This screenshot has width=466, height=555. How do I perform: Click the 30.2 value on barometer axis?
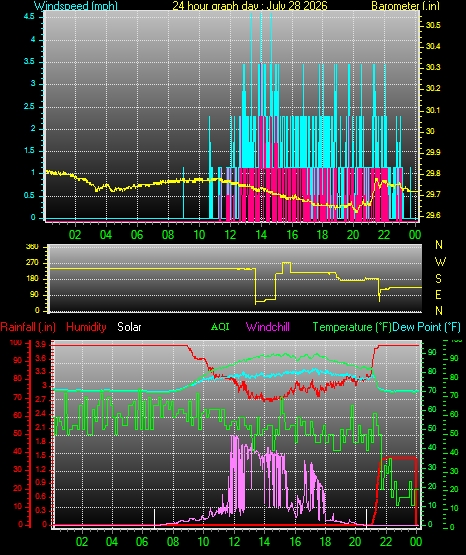point(433,88)
